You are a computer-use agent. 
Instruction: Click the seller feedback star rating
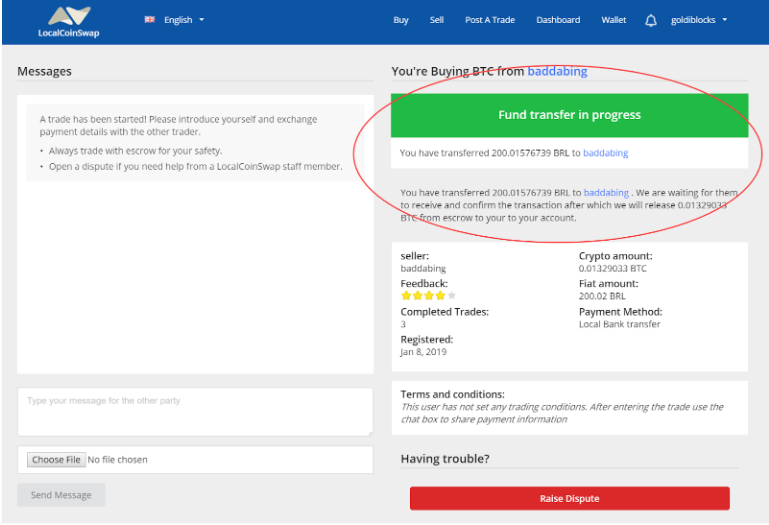(428, 295)
